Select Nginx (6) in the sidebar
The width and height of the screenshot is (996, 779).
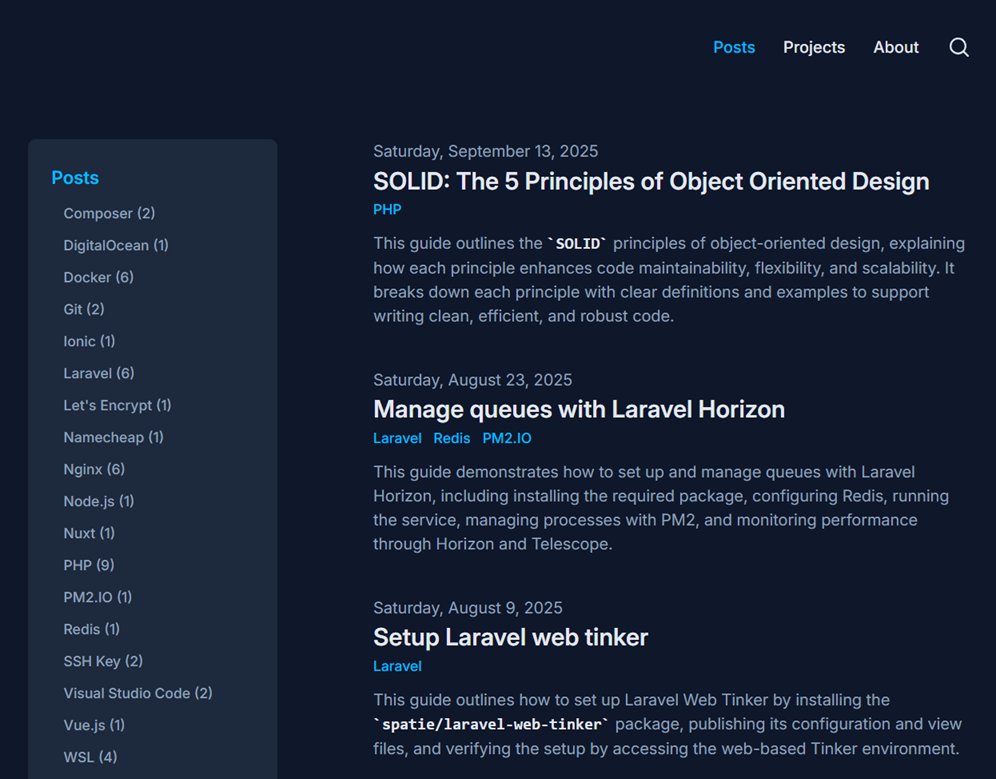point(94,469)
